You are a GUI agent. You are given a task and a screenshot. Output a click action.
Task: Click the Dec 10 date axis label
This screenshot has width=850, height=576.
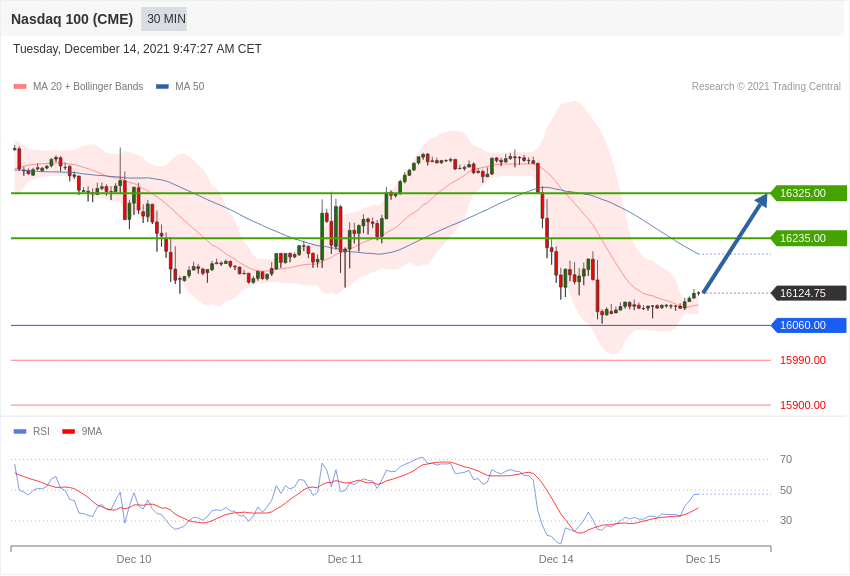coord(134,559)
